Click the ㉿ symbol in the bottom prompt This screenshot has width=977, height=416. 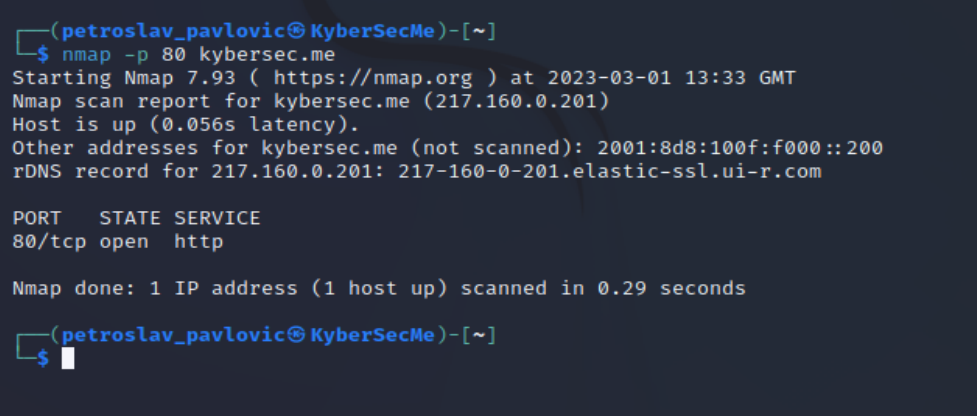[300, 334]
